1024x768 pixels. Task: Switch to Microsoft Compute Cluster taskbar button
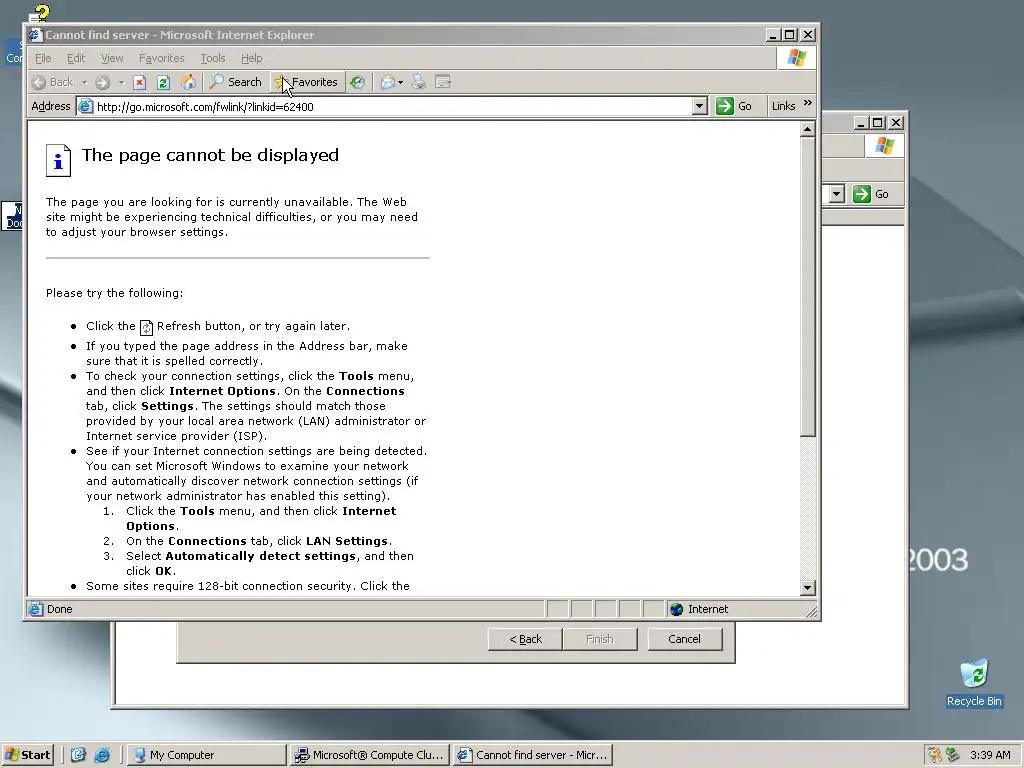(x=370, y=755)
